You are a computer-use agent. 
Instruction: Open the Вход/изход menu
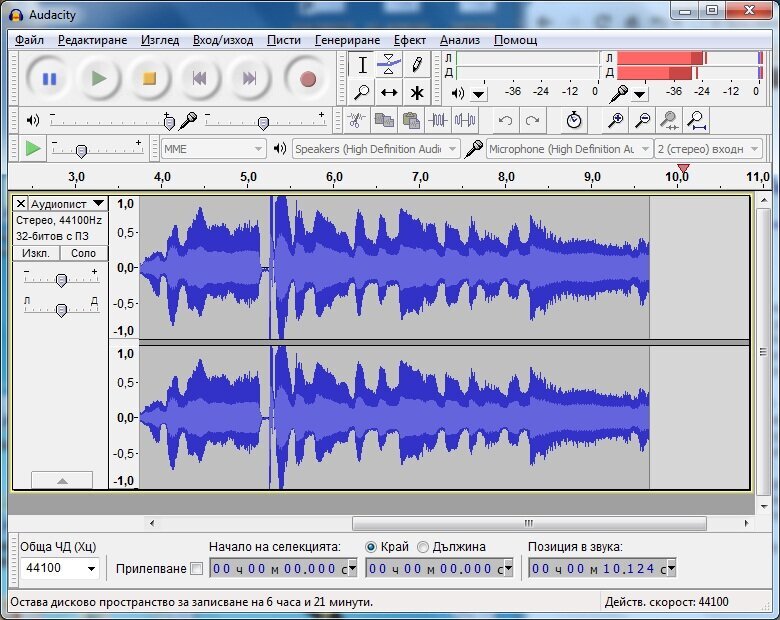pos(223,40)
